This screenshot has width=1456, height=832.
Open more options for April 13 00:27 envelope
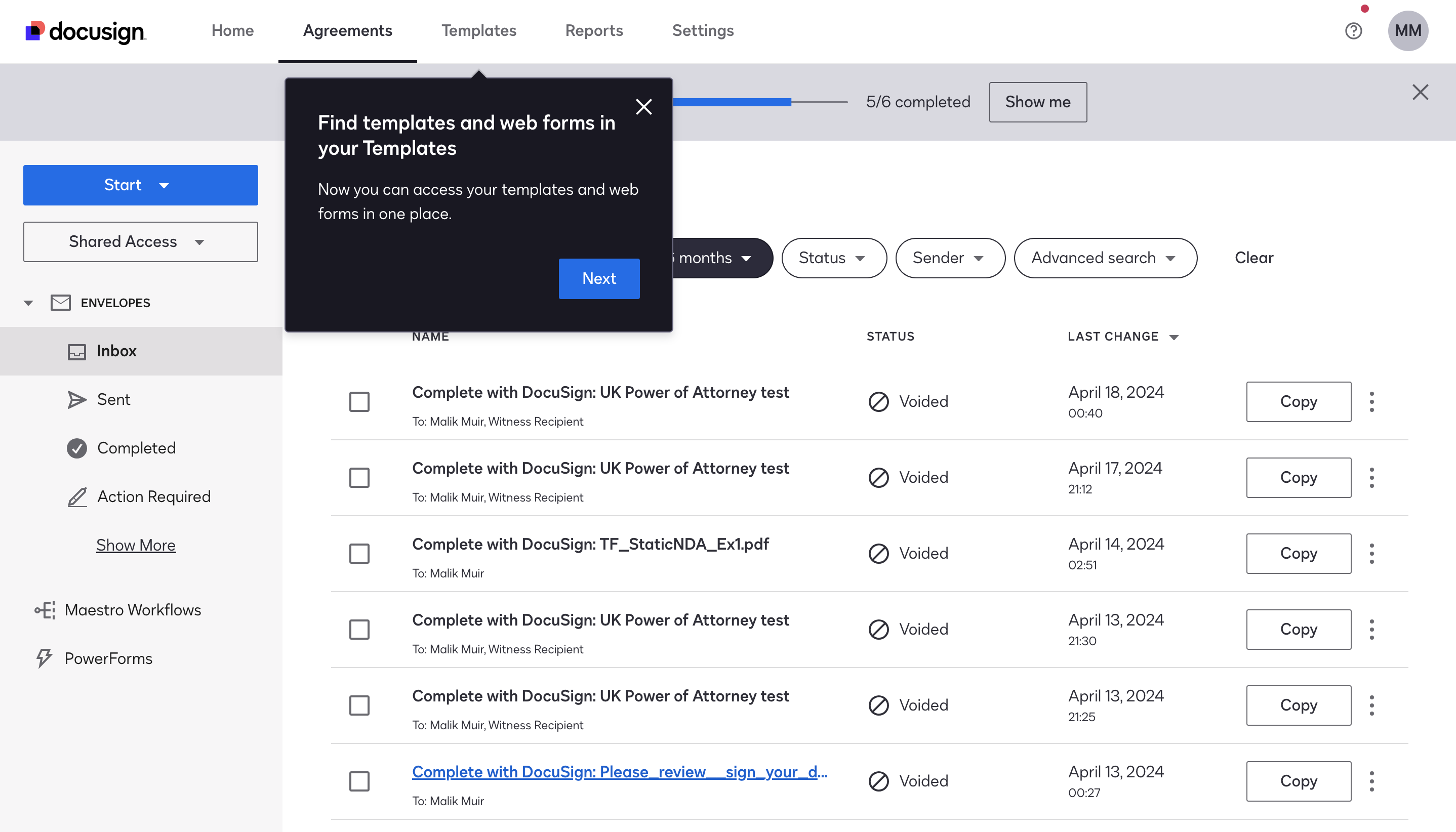1371,782
